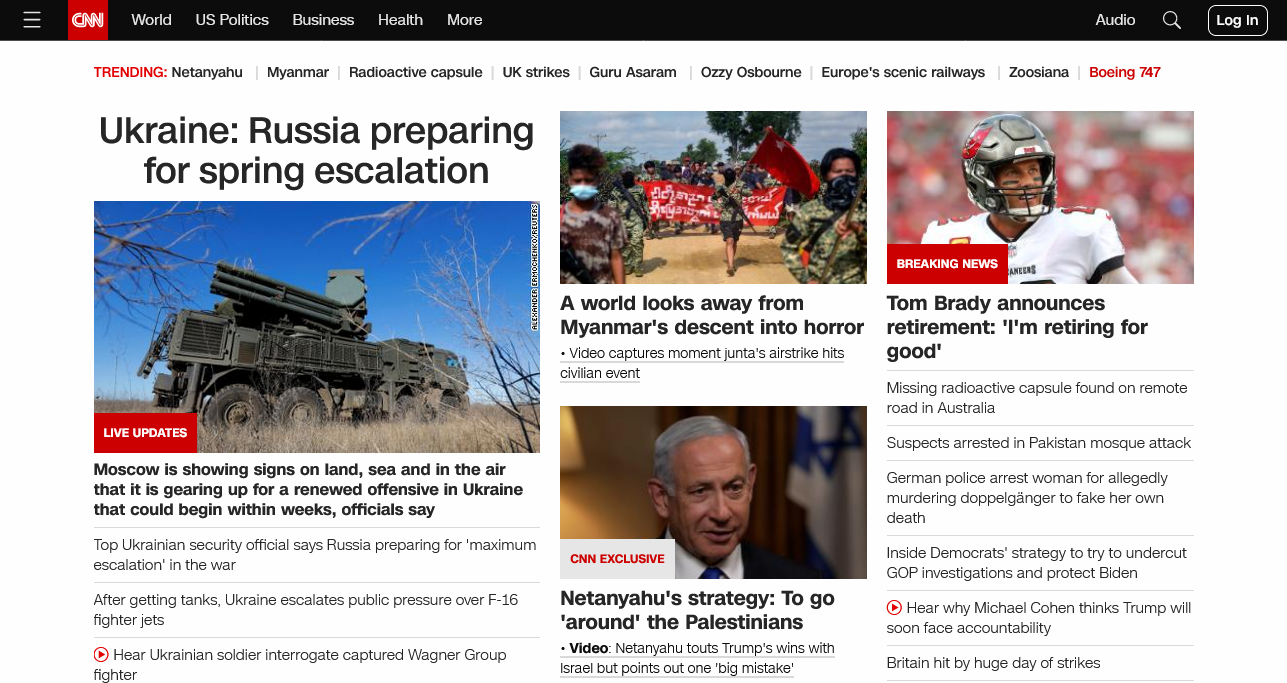Open trending topic Radioactive capsule
Viewport: 1287px width, 683px height.
pyautogui.click(x=416, y=72)
